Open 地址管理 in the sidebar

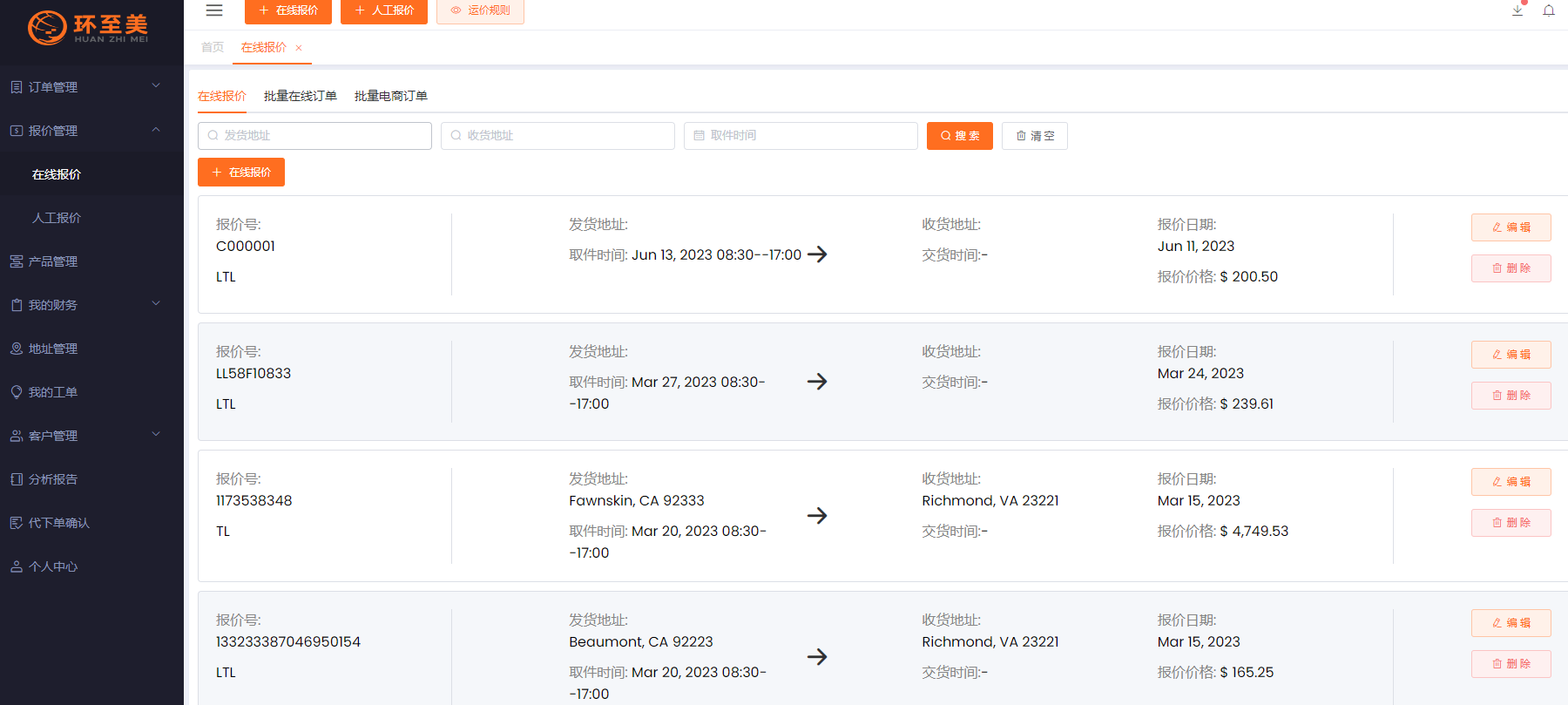coord(53,349)
